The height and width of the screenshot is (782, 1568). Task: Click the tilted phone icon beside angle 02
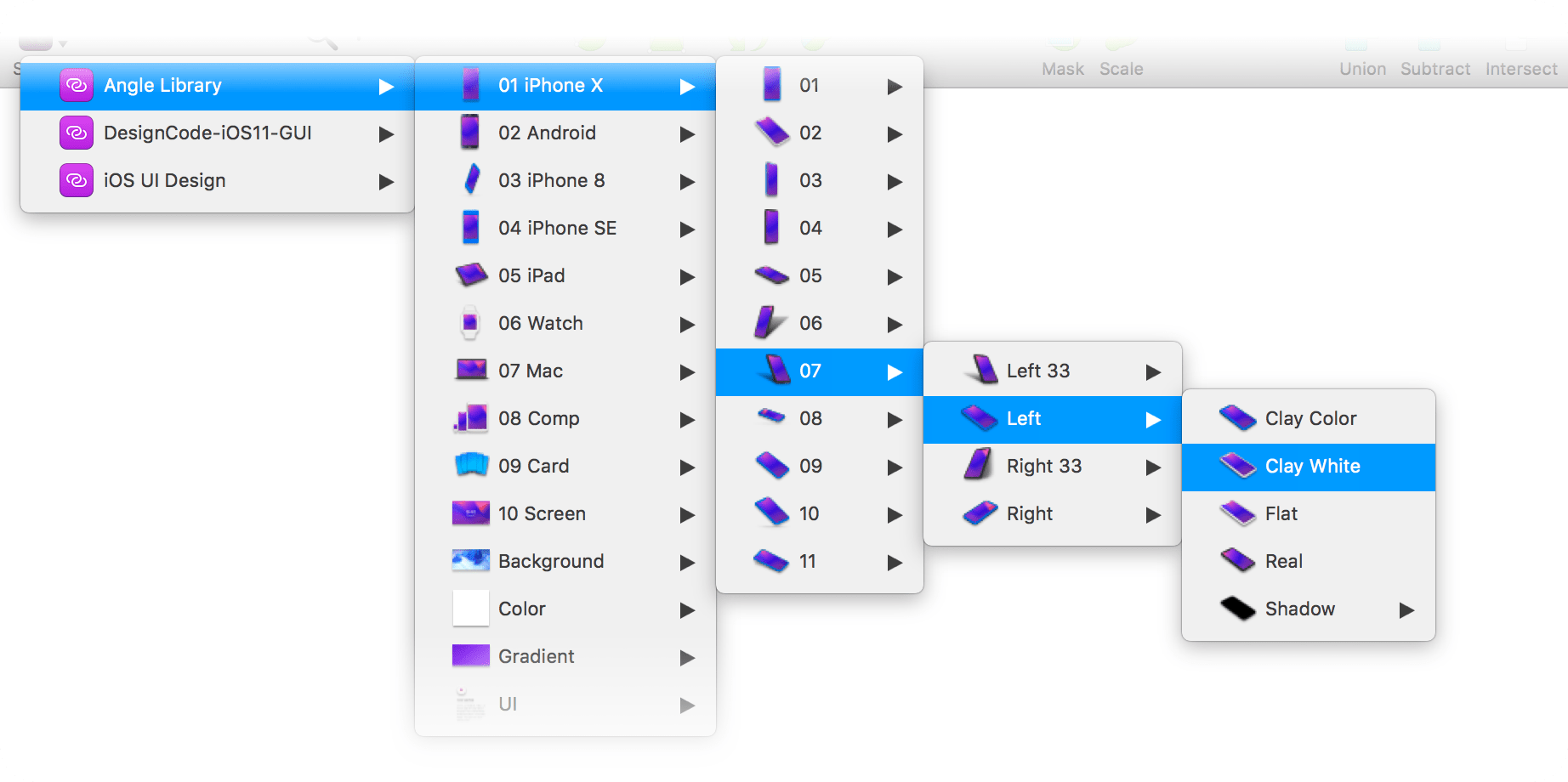772,133
